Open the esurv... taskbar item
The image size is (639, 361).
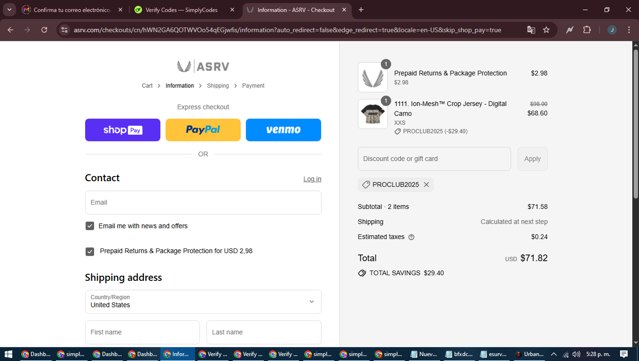click(x=494, y=354)
